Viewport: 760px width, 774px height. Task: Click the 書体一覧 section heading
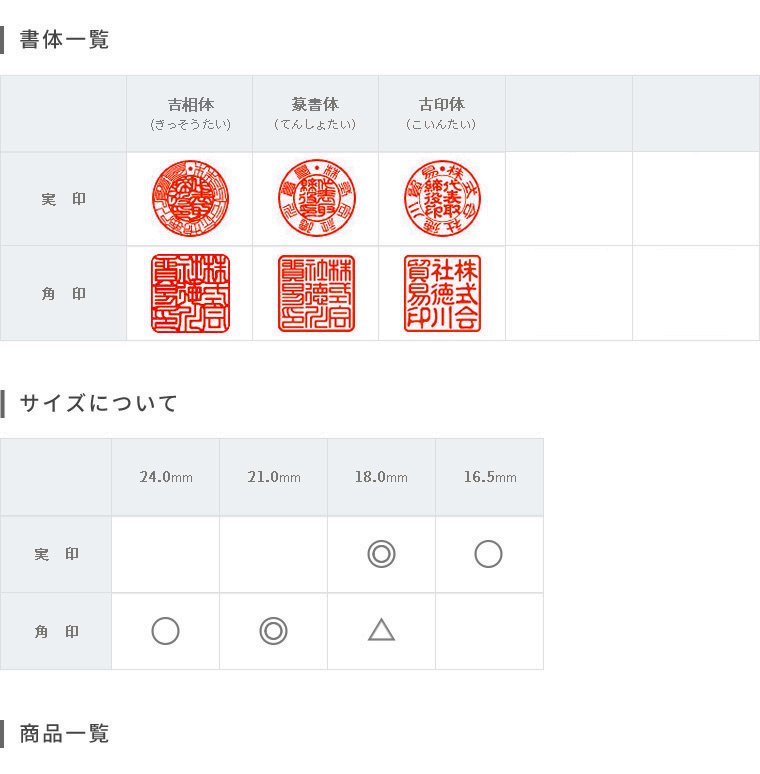pyautogui.click(x=64, y=39)
